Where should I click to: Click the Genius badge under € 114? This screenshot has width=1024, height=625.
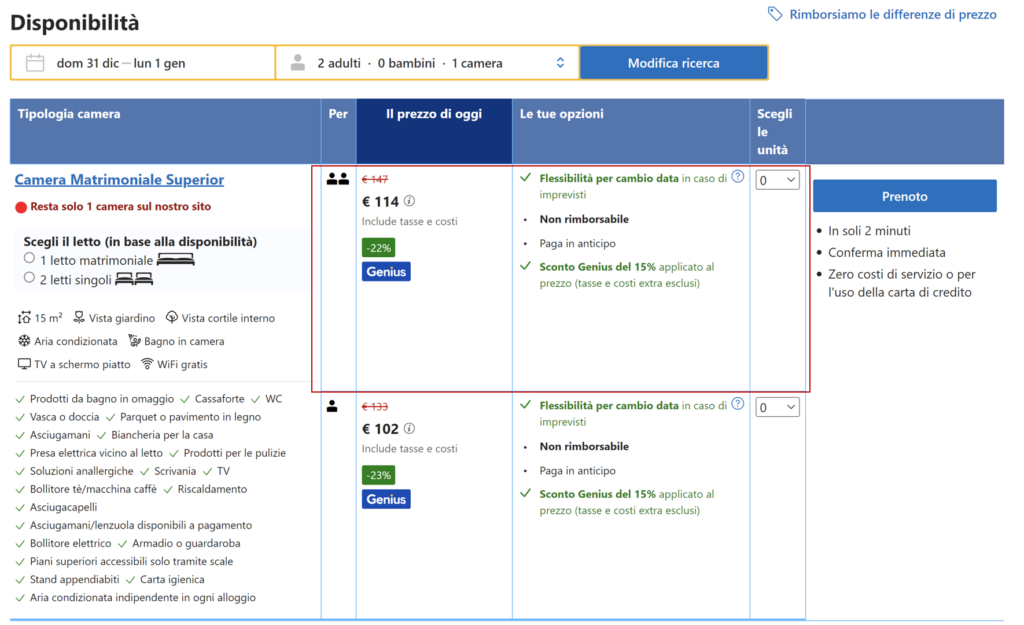(x=386, y=271)
